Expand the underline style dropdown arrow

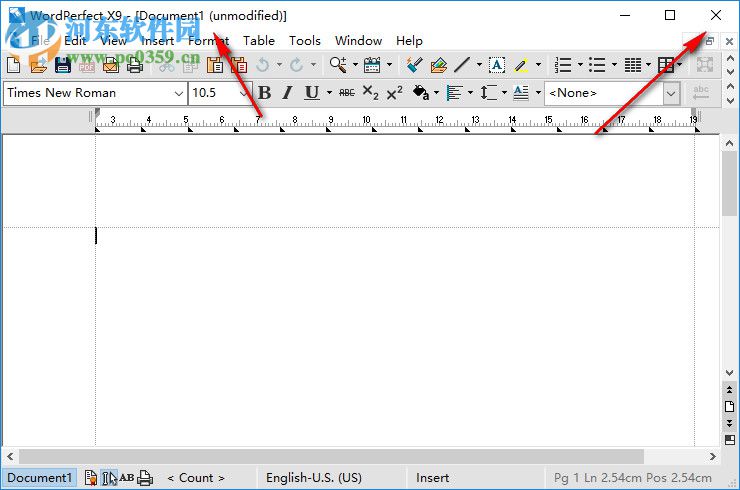tap(329, 93)
